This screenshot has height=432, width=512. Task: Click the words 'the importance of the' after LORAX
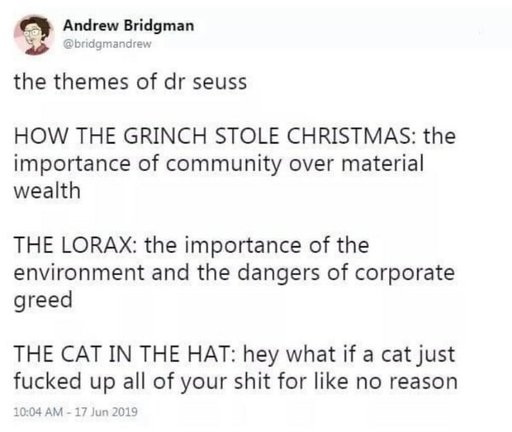(257, 246)
